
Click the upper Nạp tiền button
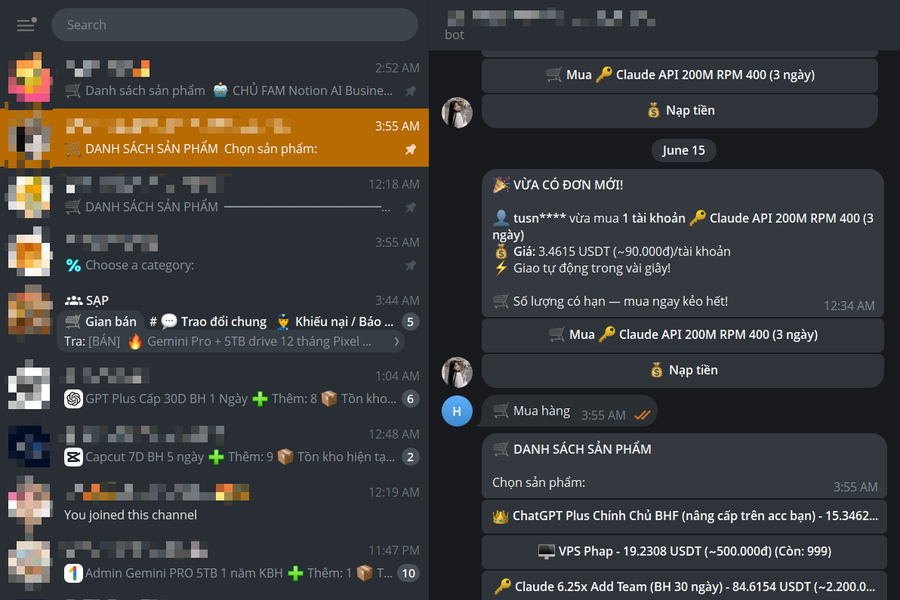(x=680, y=110)
